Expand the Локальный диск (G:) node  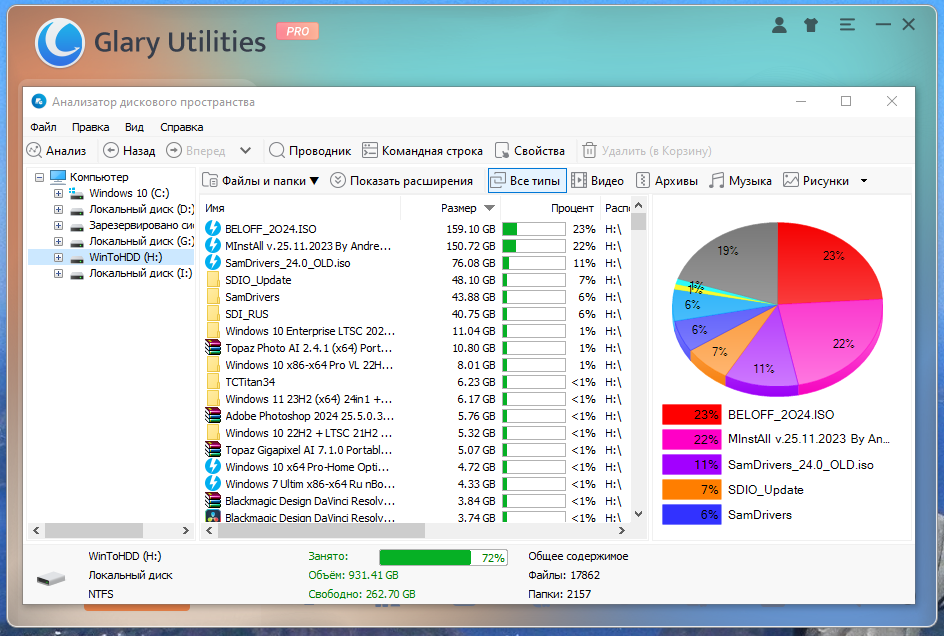pyautogui.click(x=58, y=242)
